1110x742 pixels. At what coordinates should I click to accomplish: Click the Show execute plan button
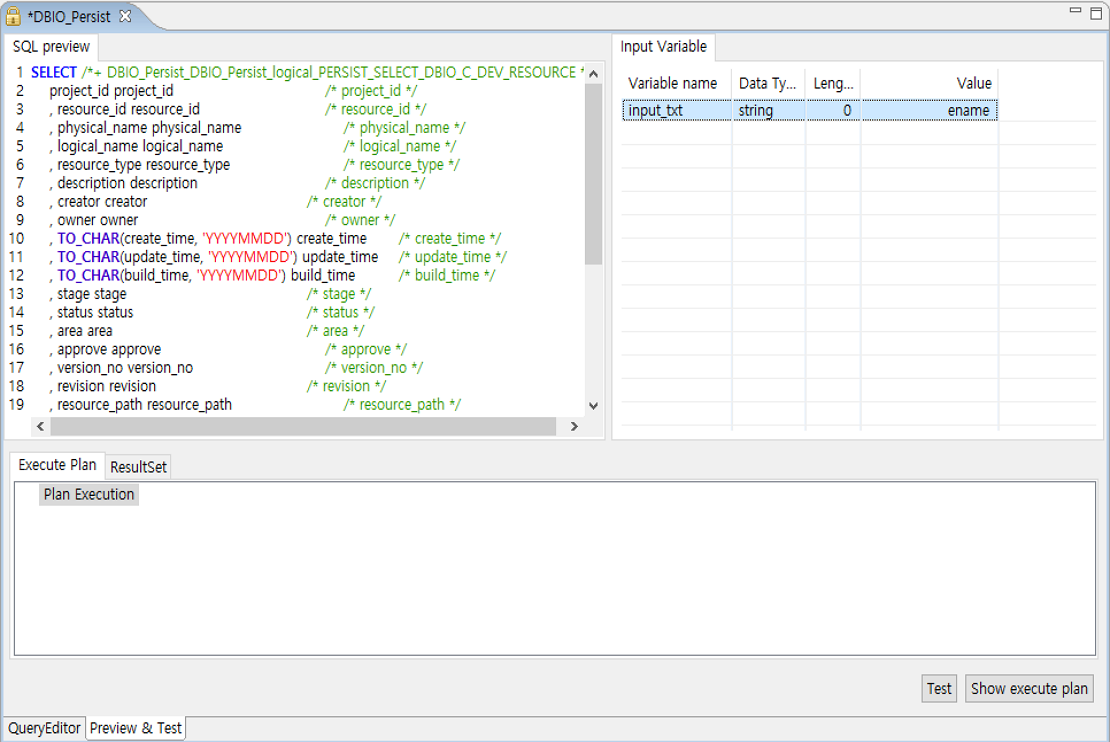click(1029, 688)
